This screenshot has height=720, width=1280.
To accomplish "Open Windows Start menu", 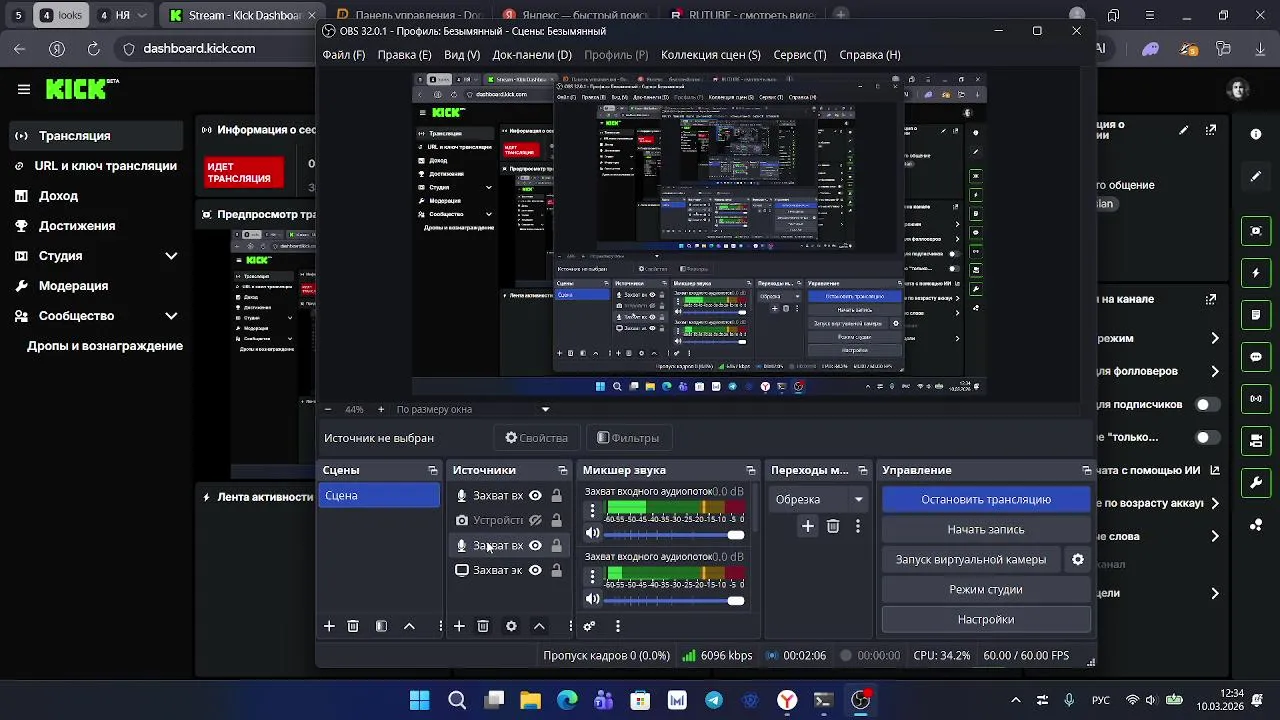I will [x=419, y=700].
